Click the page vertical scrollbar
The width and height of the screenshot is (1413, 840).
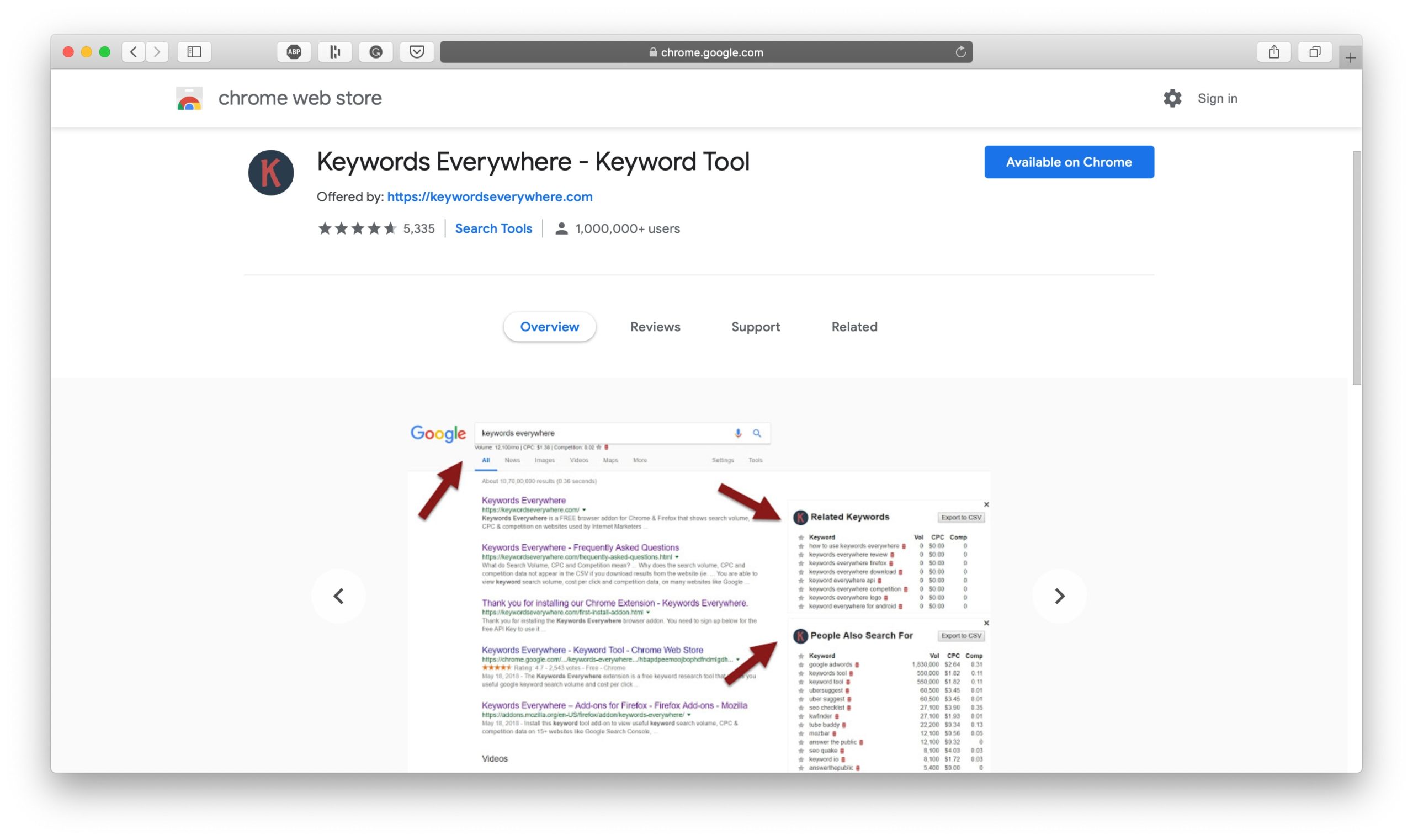[x=1356, y=268]
